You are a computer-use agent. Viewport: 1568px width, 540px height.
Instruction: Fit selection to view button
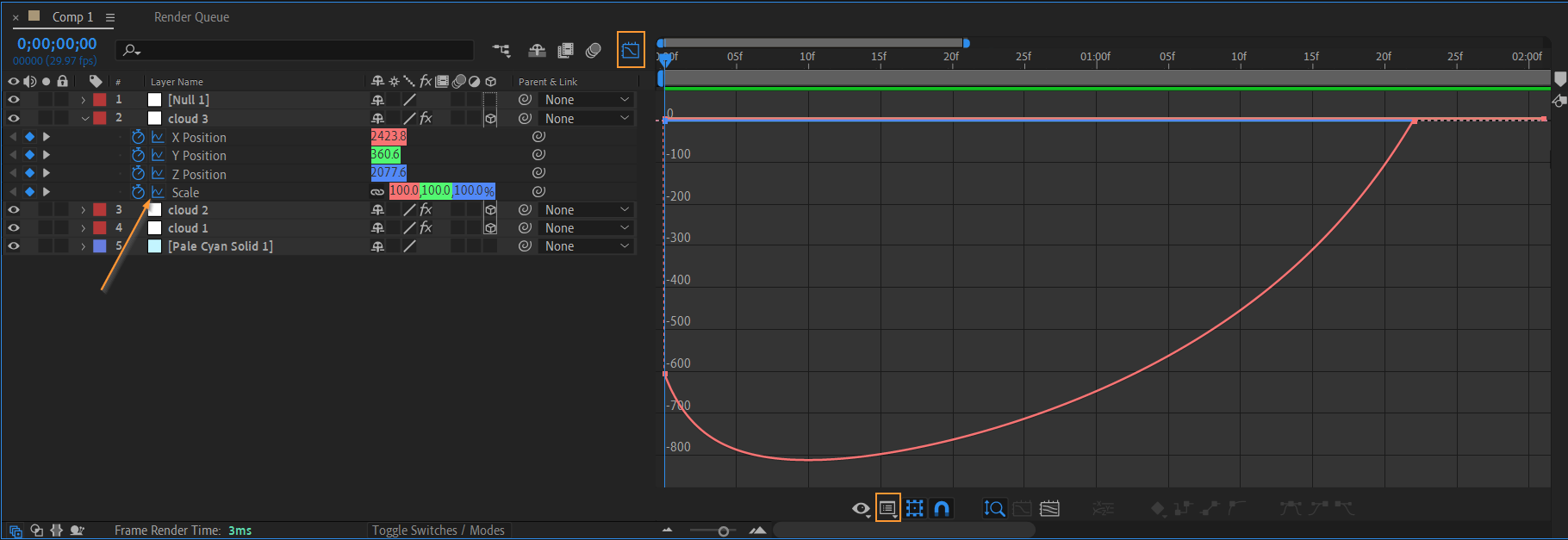pos(1022,508)
